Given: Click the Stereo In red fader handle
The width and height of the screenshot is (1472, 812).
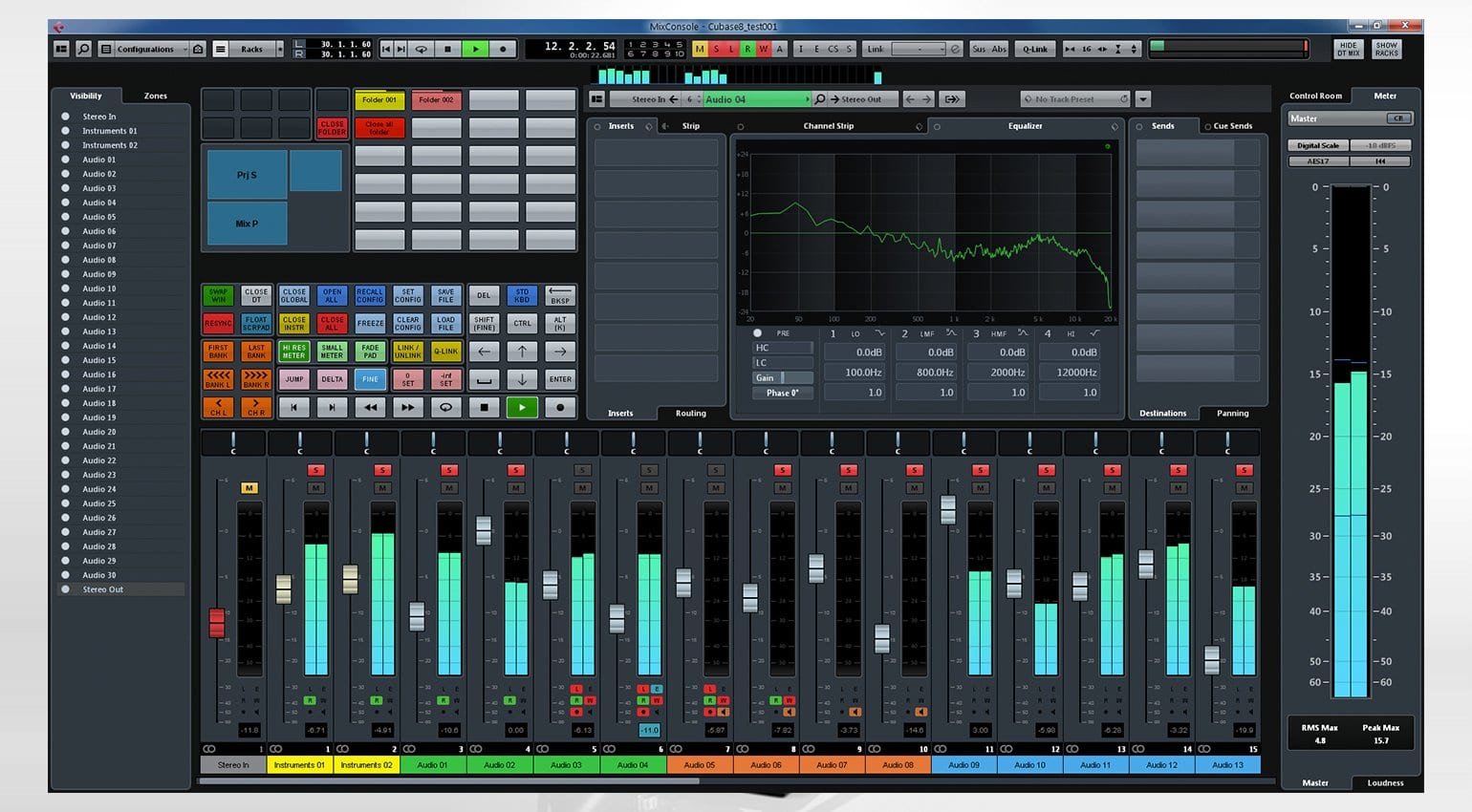Looking at the screenshot, I should point(217,622).
